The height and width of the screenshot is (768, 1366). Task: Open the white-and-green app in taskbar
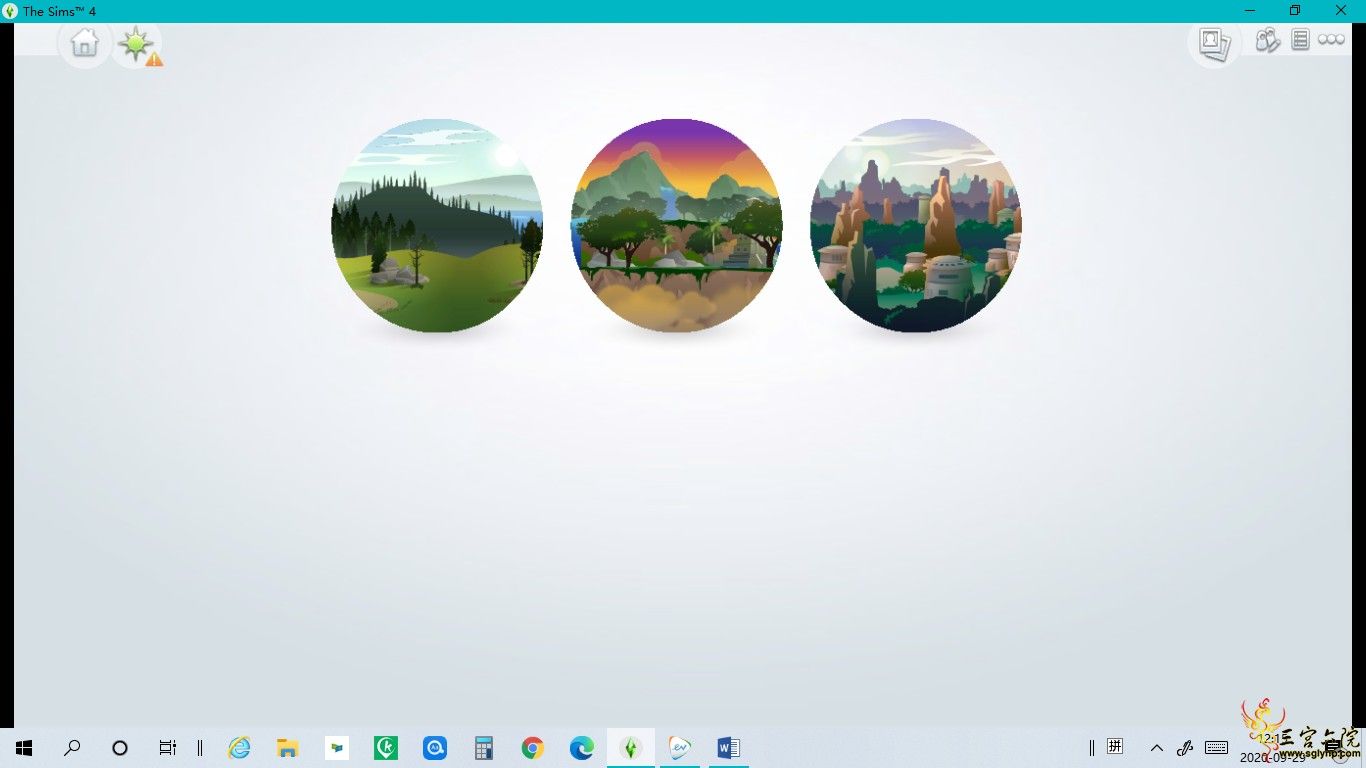337,748
